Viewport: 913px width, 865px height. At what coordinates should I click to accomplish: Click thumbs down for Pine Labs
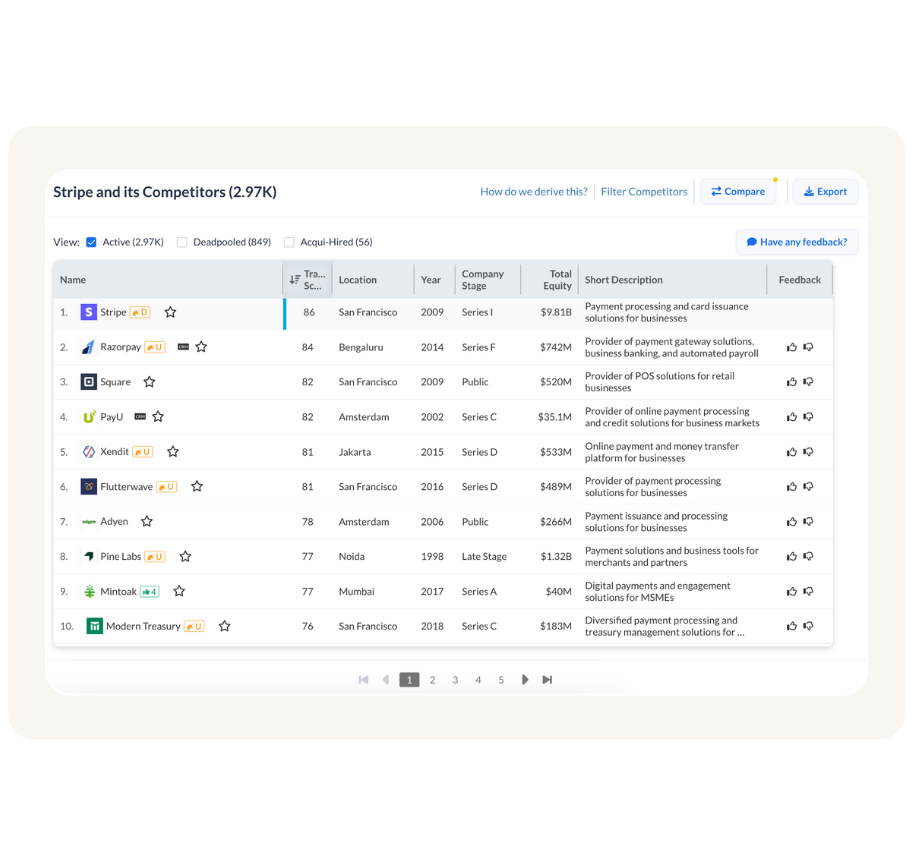(808, 556)
